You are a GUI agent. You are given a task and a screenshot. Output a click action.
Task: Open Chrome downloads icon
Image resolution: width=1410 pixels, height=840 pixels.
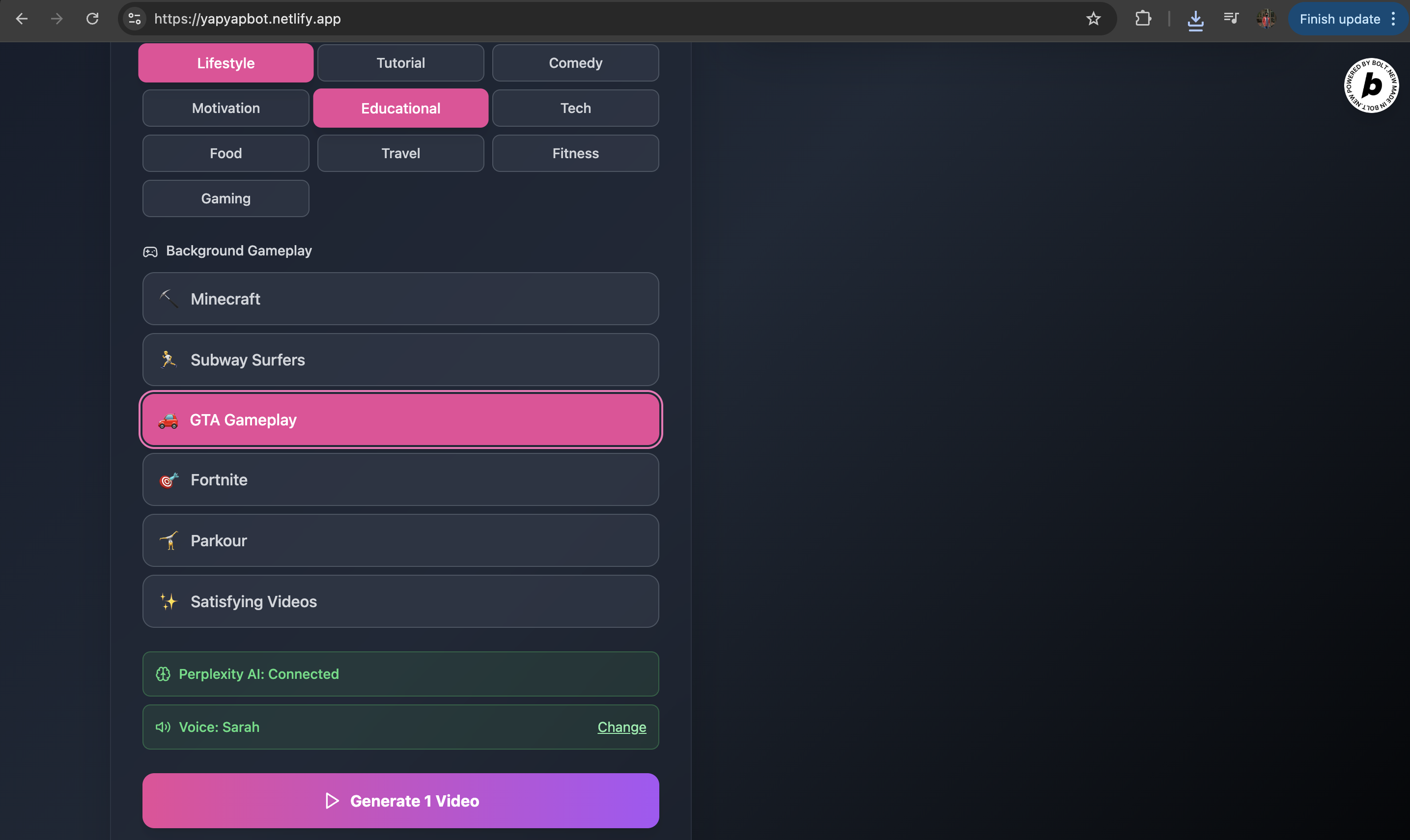coord(1195,20)
